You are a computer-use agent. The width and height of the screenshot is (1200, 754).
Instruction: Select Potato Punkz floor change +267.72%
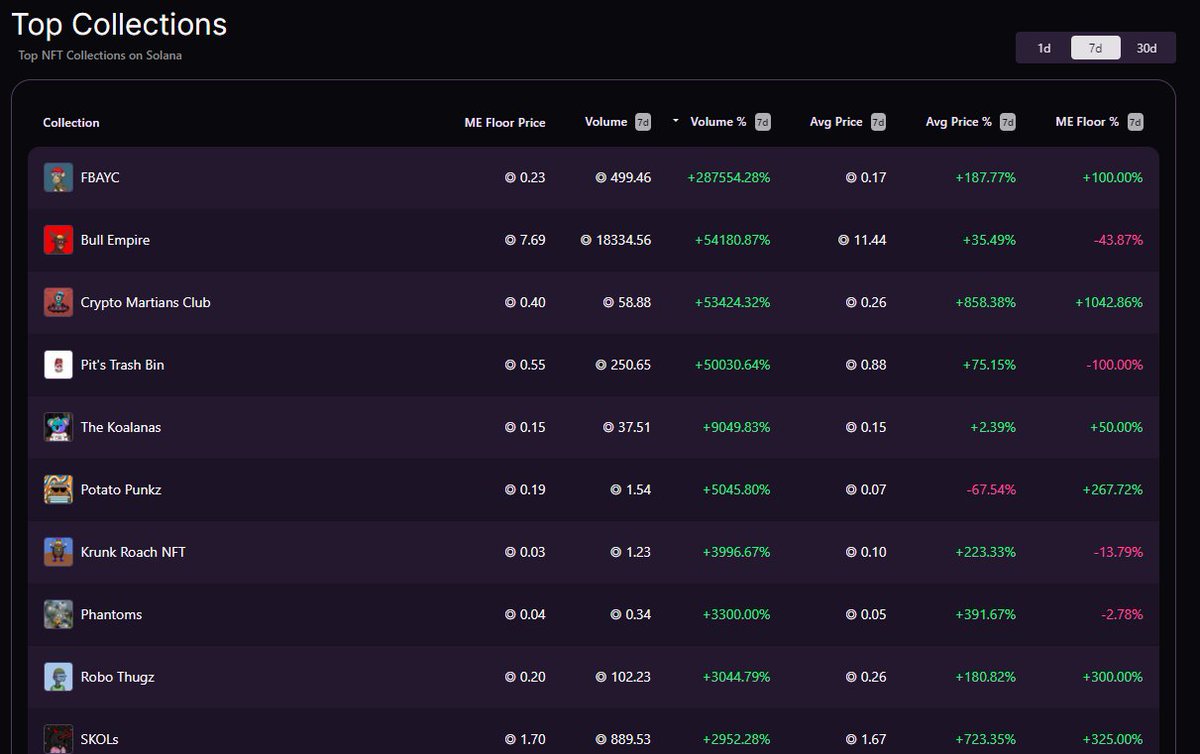(1112, 490)
